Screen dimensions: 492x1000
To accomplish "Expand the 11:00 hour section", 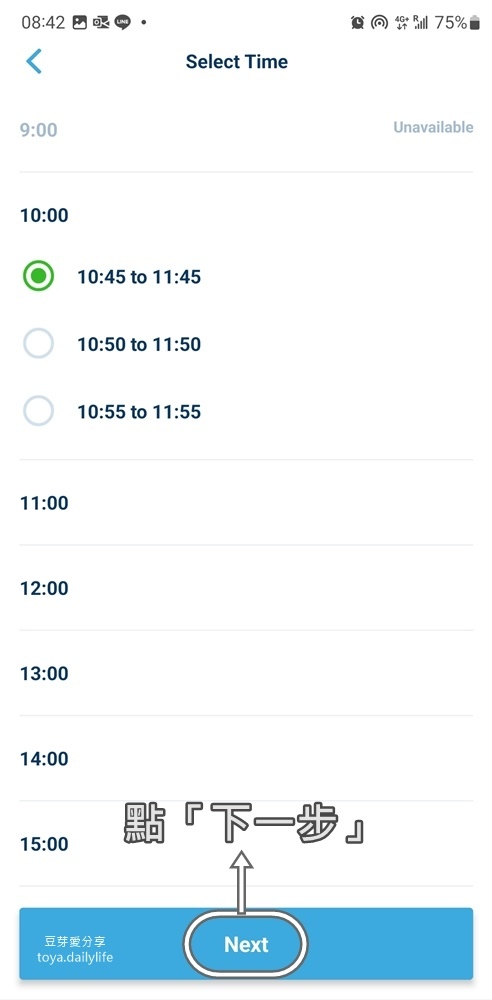I will (246, 503).
